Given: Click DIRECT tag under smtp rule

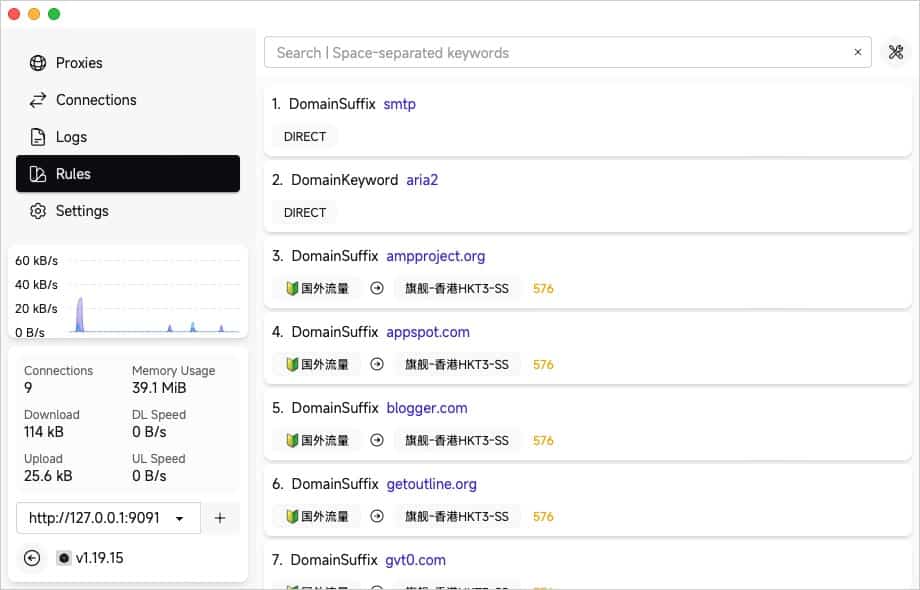Looking at the screenshot, I should tap(305, 137).
